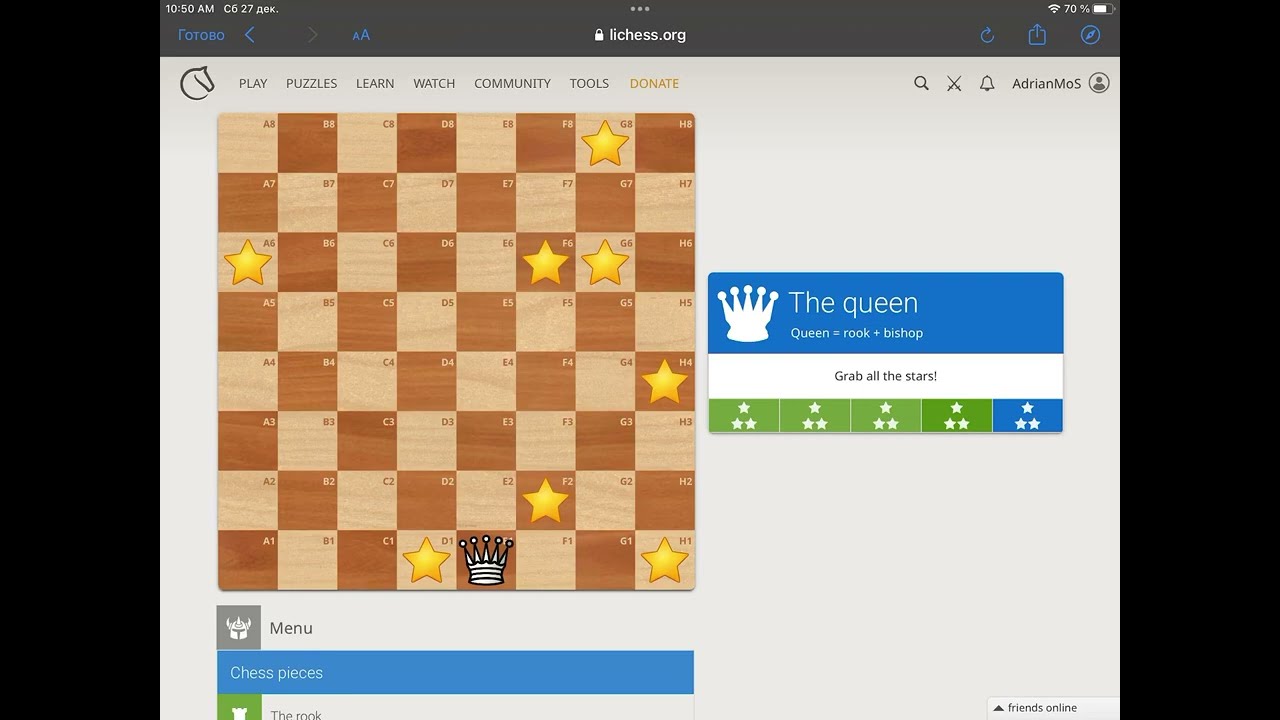This screenshot has width=1280, height=720.
Task: Grab the star on G6
Action: pos(605,262)
